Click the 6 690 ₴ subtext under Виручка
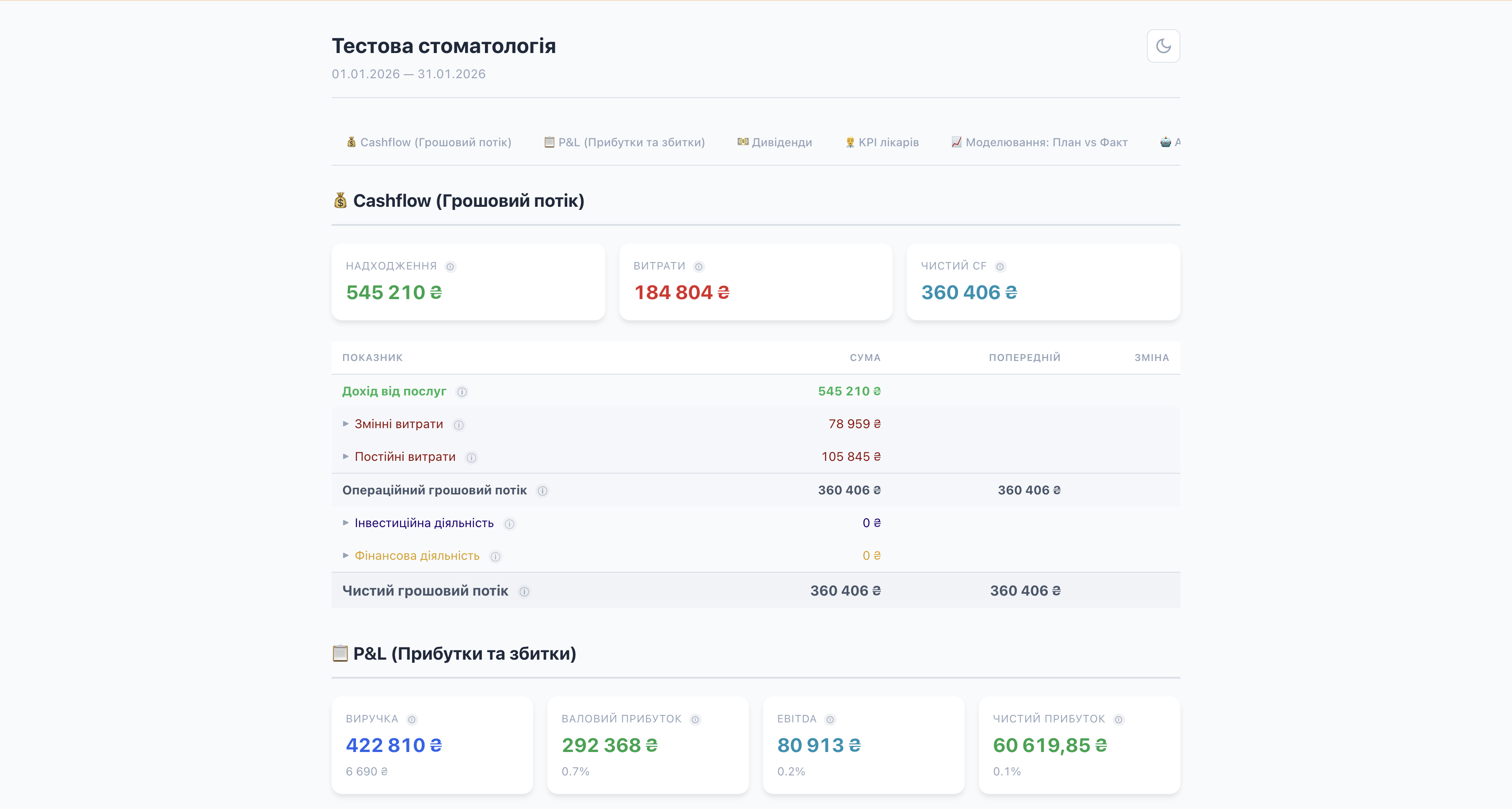Viewport: 1512px width, 809px height. [367, 771]
